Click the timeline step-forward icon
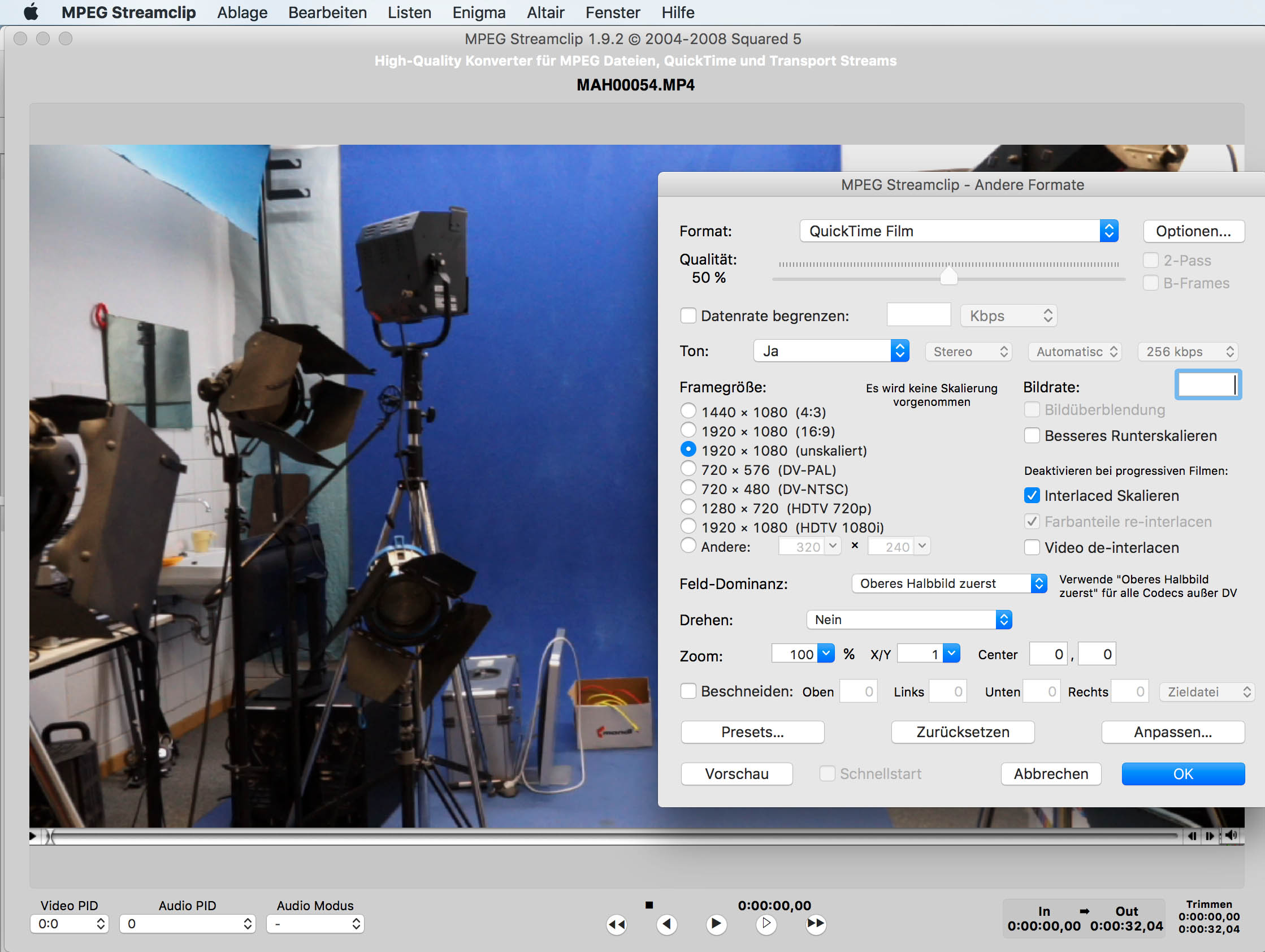Screen dimensions: 1265x952 [1209, 836]
